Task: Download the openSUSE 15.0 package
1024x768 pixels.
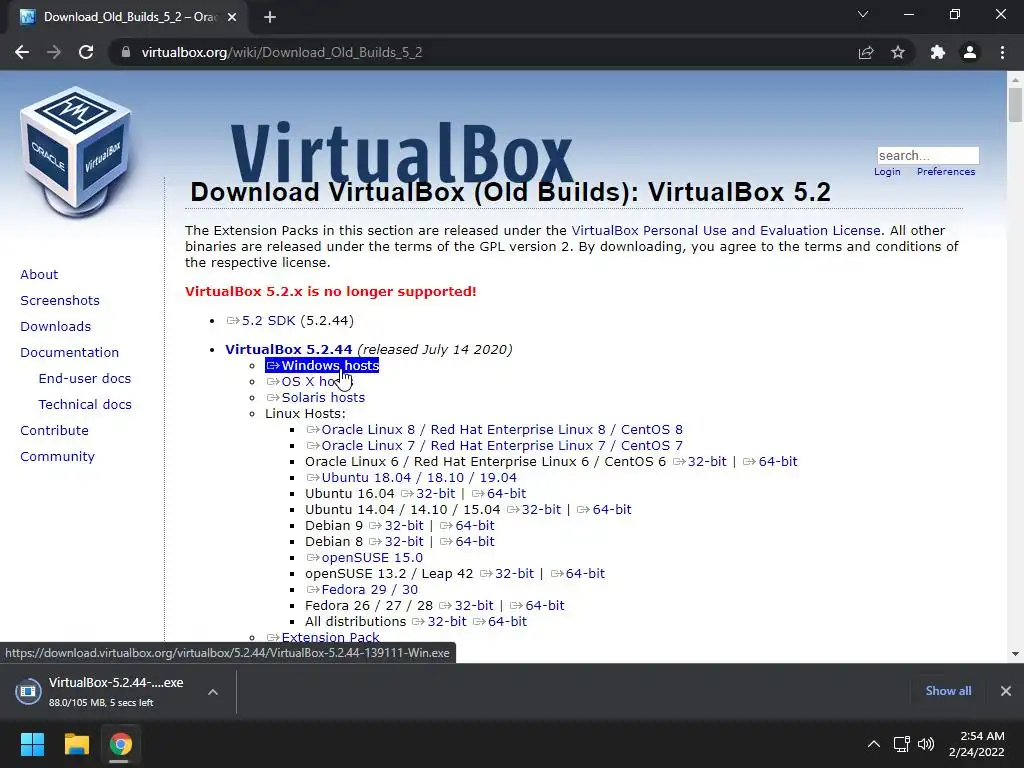Action: click(x=364, y=558)
